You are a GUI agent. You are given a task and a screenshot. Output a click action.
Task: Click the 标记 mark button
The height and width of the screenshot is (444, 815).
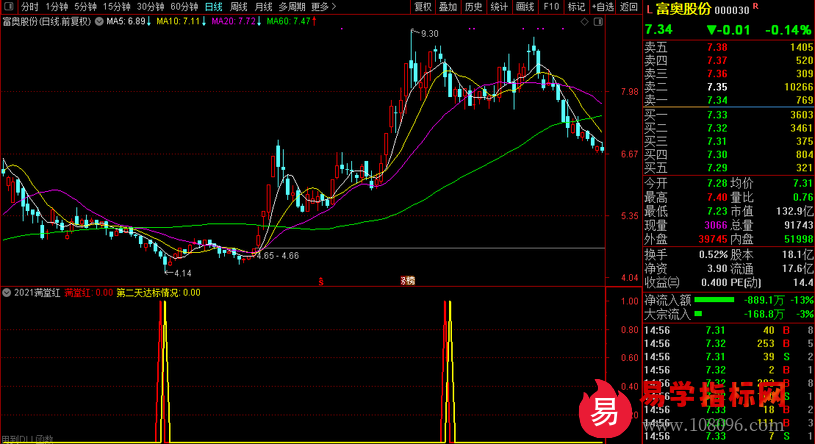pyautogui.click(x=576, y=7)
